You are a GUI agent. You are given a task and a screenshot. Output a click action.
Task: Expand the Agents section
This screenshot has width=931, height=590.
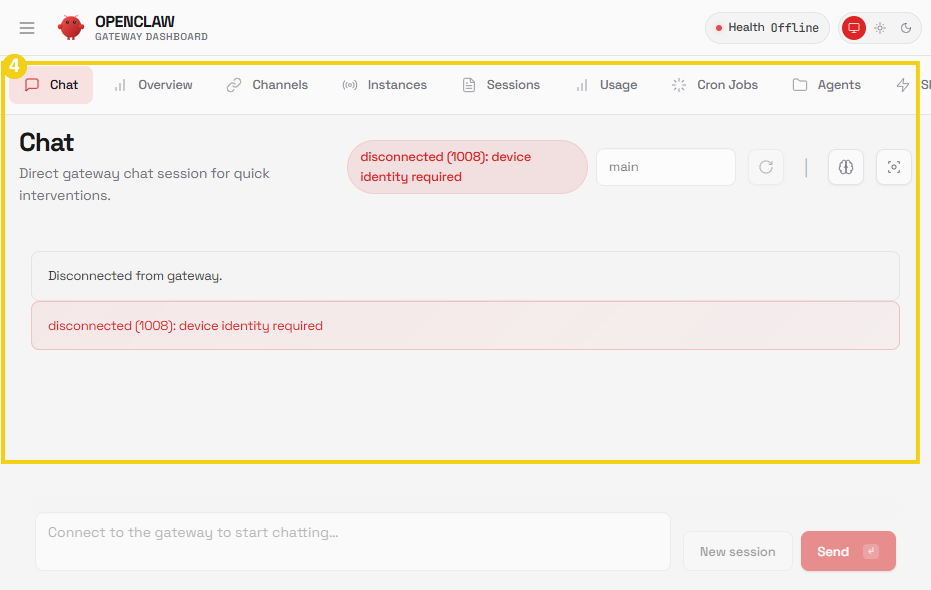tap(826, 85)
